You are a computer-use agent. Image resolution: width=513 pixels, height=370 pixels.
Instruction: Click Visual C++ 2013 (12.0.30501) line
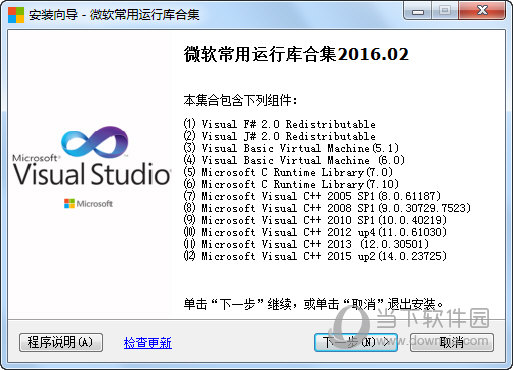[306, 244]
